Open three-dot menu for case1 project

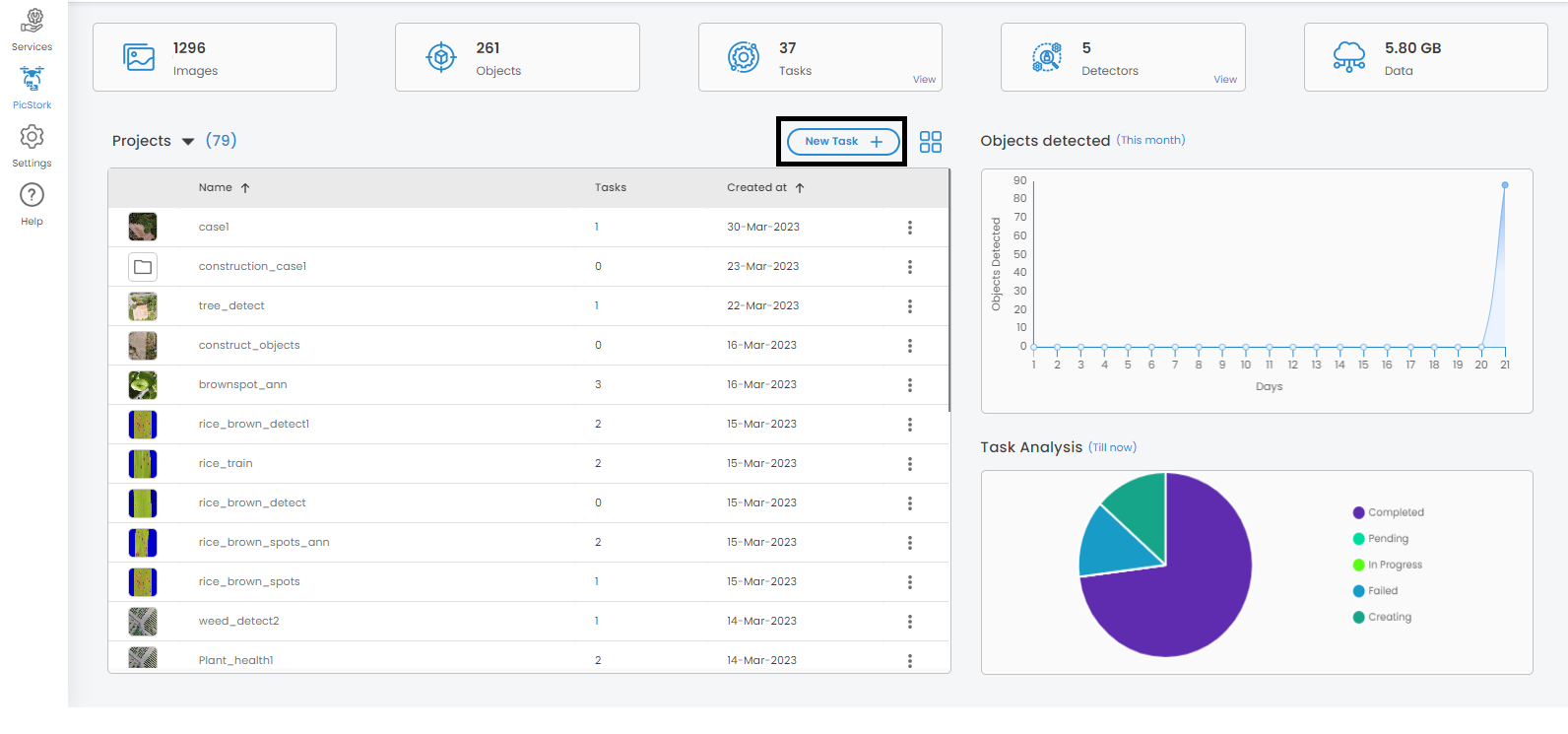pyautogui.click(x=909, y=228)
